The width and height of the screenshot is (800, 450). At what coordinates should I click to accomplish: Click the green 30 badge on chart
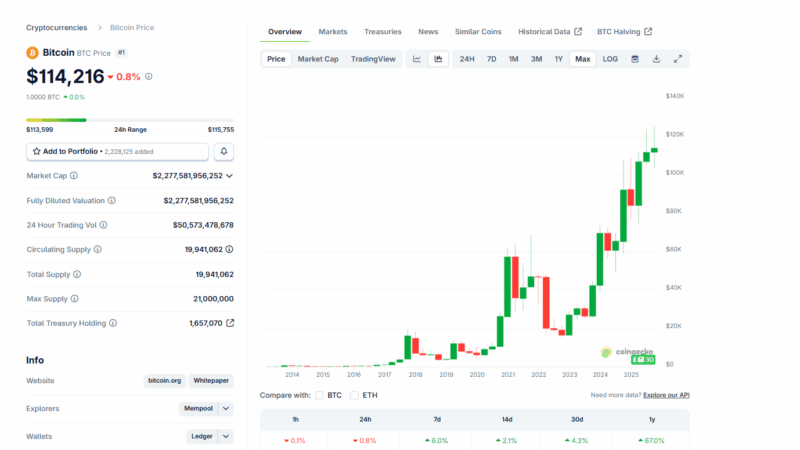pyautogui.click(x=643, y=360)
